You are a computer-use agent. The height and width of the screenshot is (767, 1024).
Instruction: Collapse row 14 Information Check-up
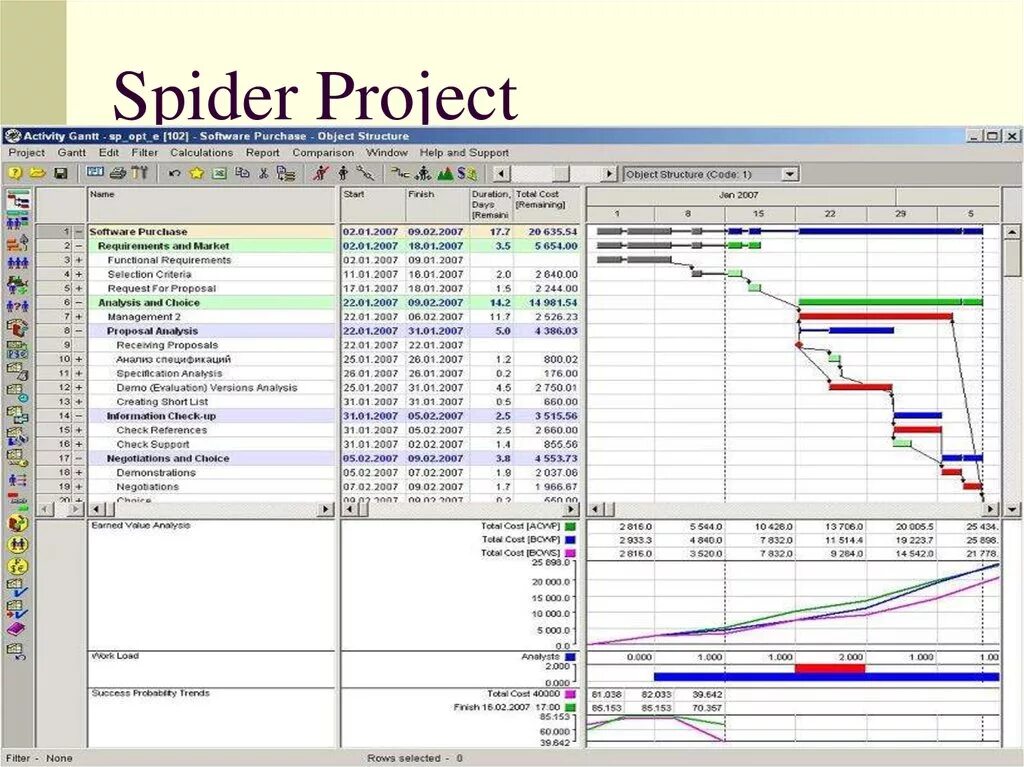(x=79, y=416)
